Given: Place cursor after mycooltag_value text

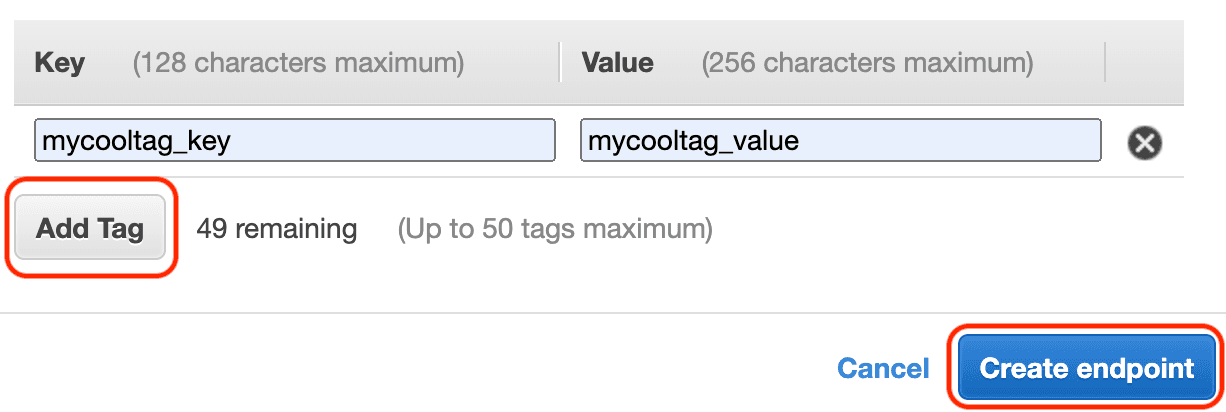Looking at the screenshot, I should coord(801,141).
